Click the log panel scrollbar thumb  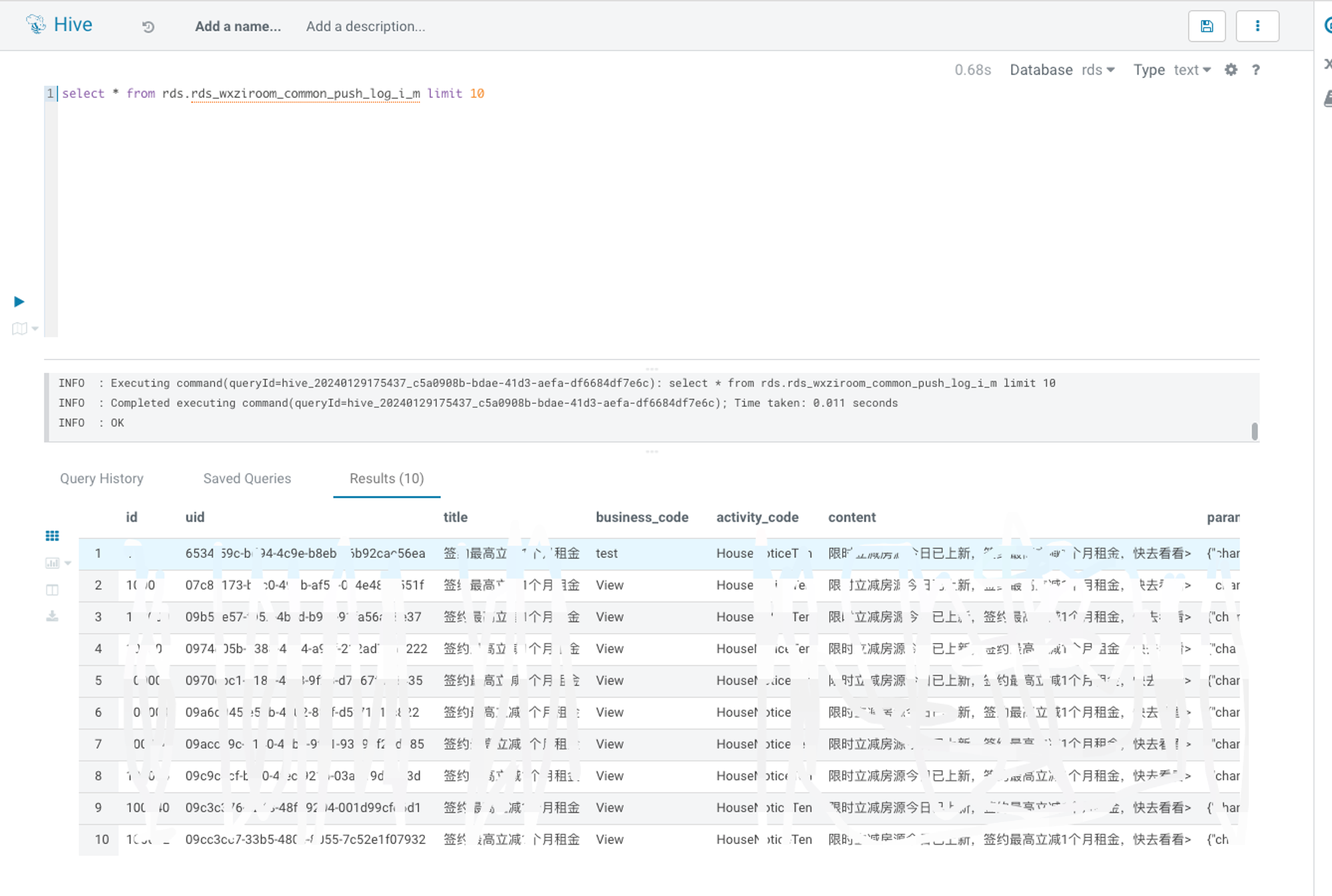tap(1254, 431)
